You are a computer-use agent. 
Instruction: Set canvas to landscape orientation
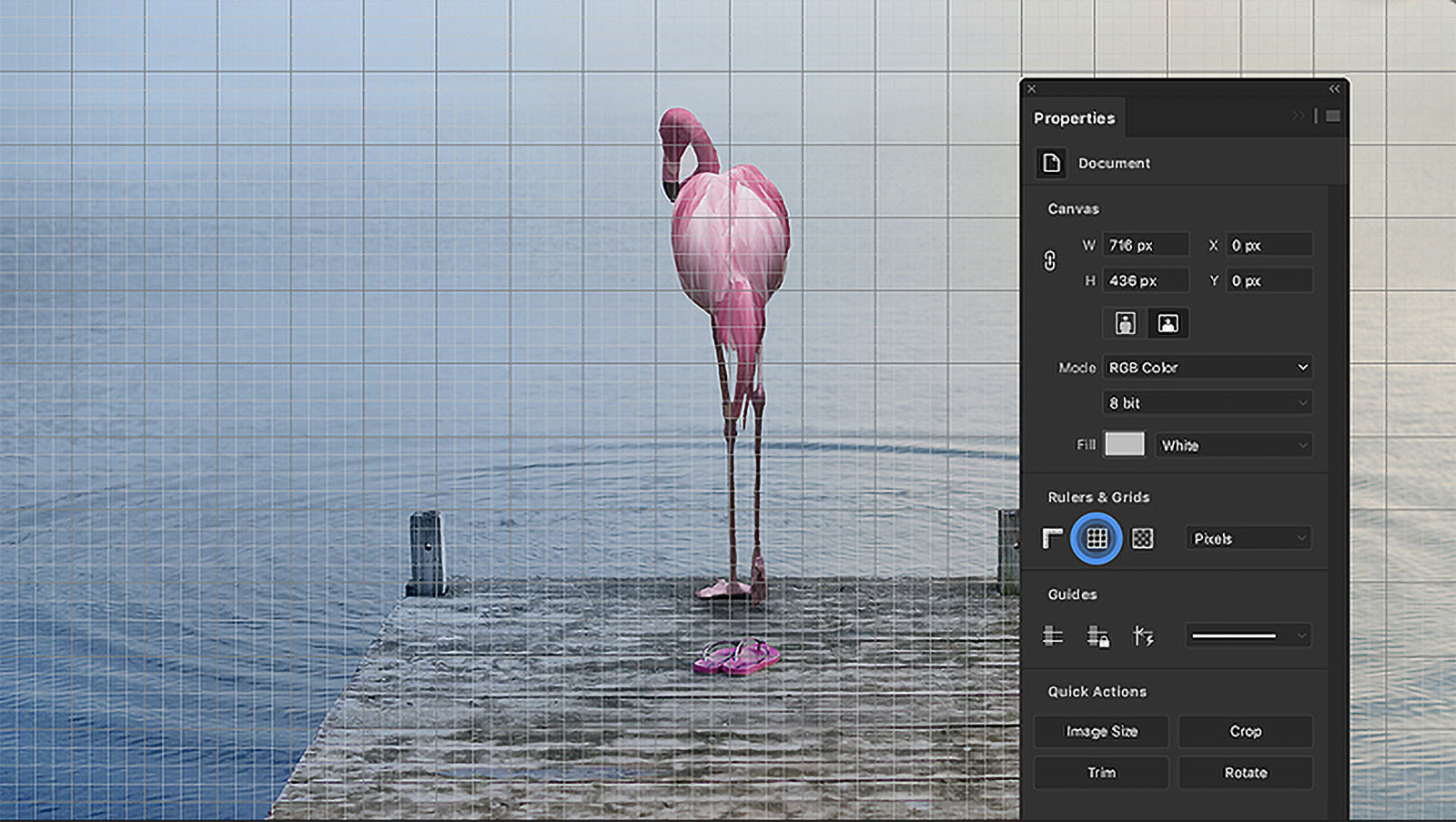[1168, 323]
